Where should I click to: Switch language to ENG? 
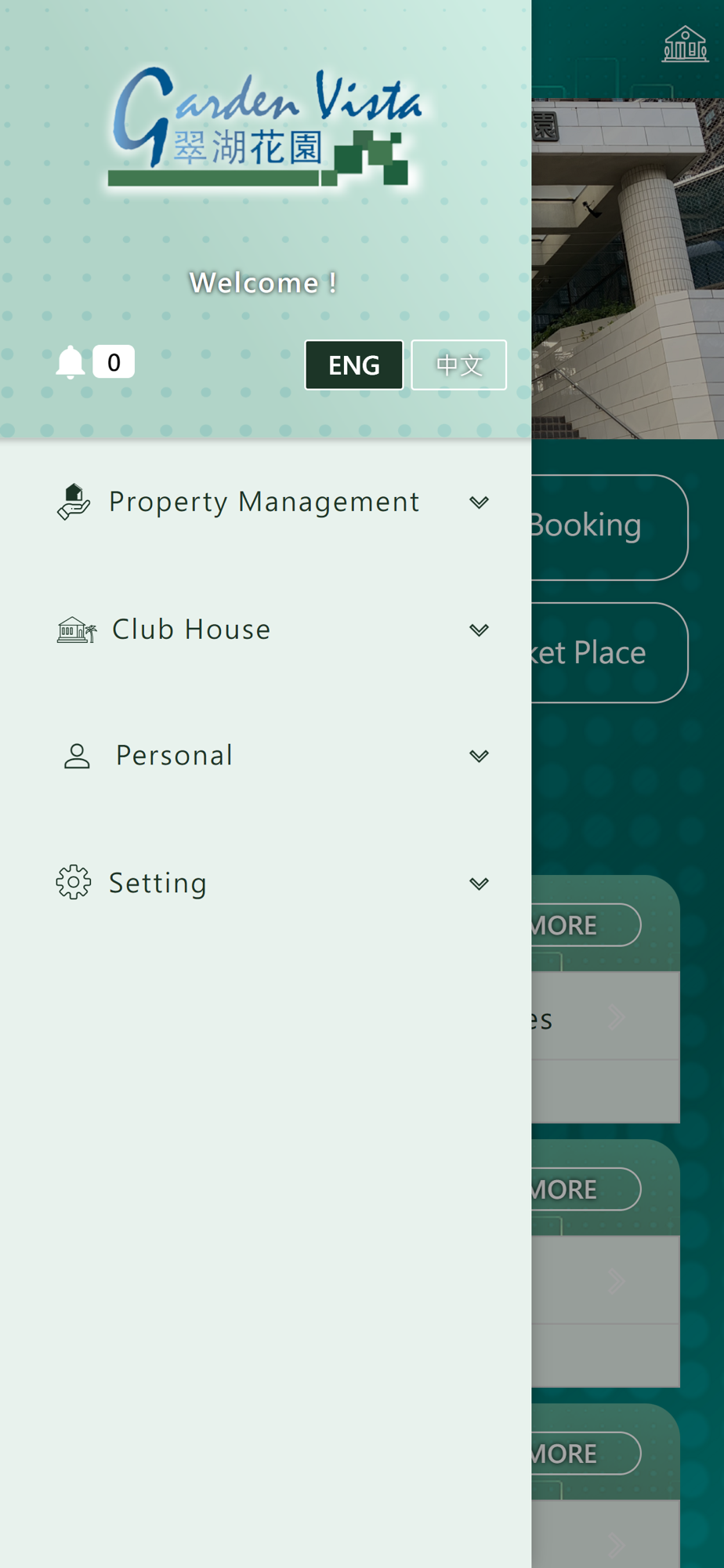354,365
